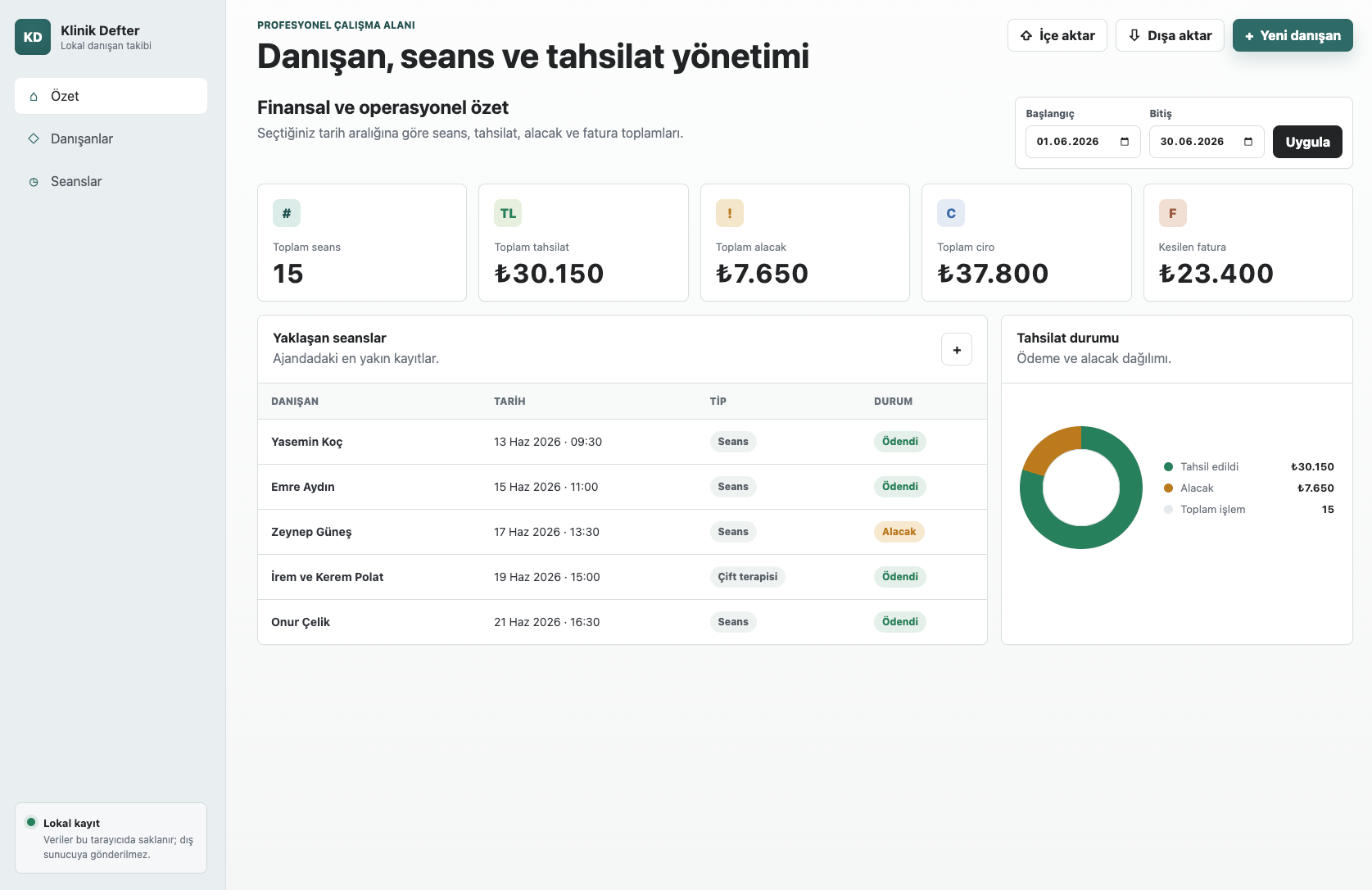The image size is (1372, 890).
Task: Click the İçe aktar button
Action: (x=1057, y=35)
